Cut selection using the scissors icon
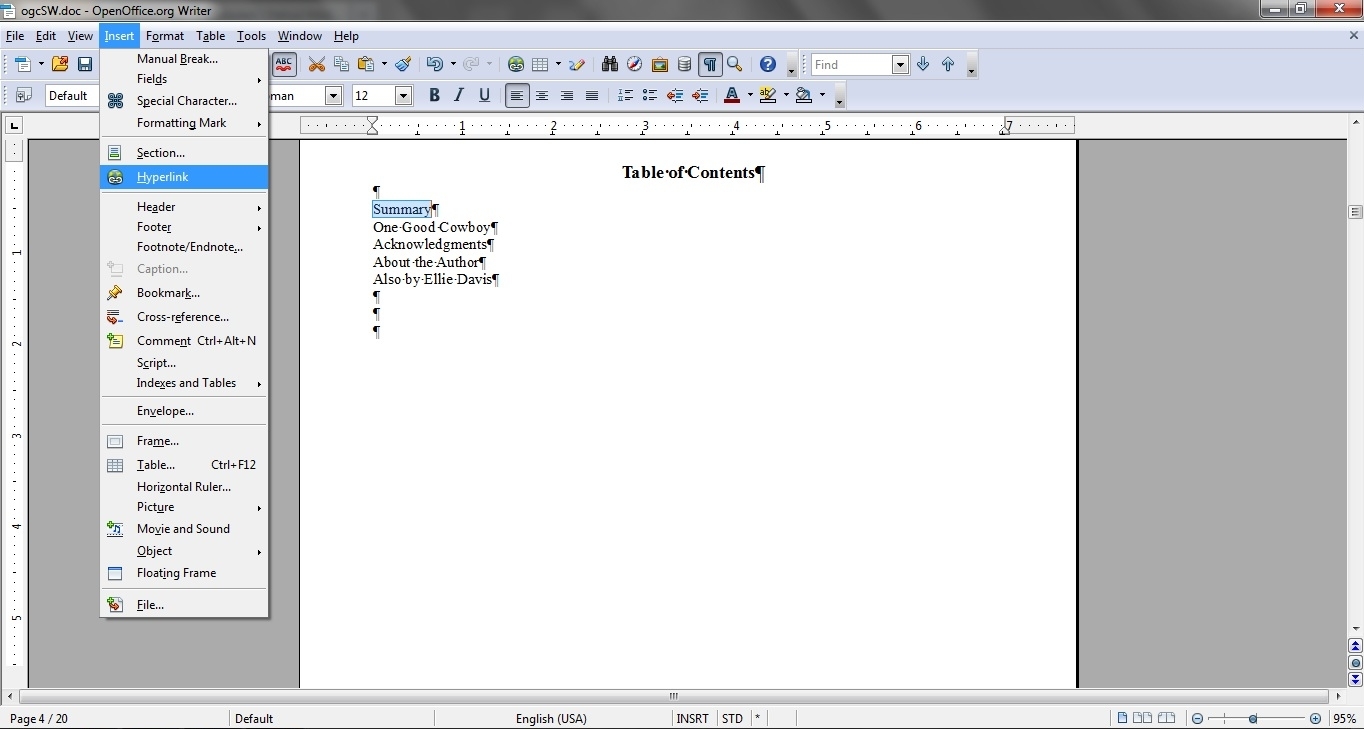Screen dimensions: 1364x729 (316, 64)
